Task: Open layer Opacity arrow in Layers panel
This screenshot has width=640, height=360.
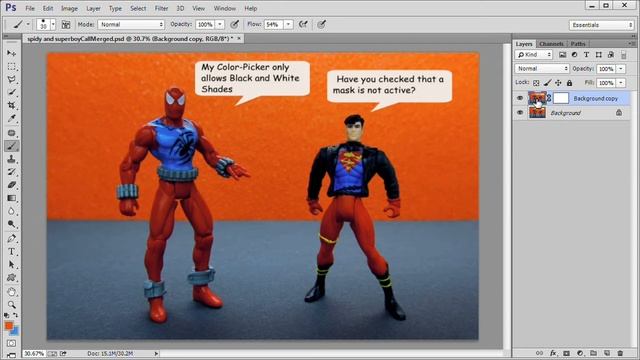Action: (621, 69)
